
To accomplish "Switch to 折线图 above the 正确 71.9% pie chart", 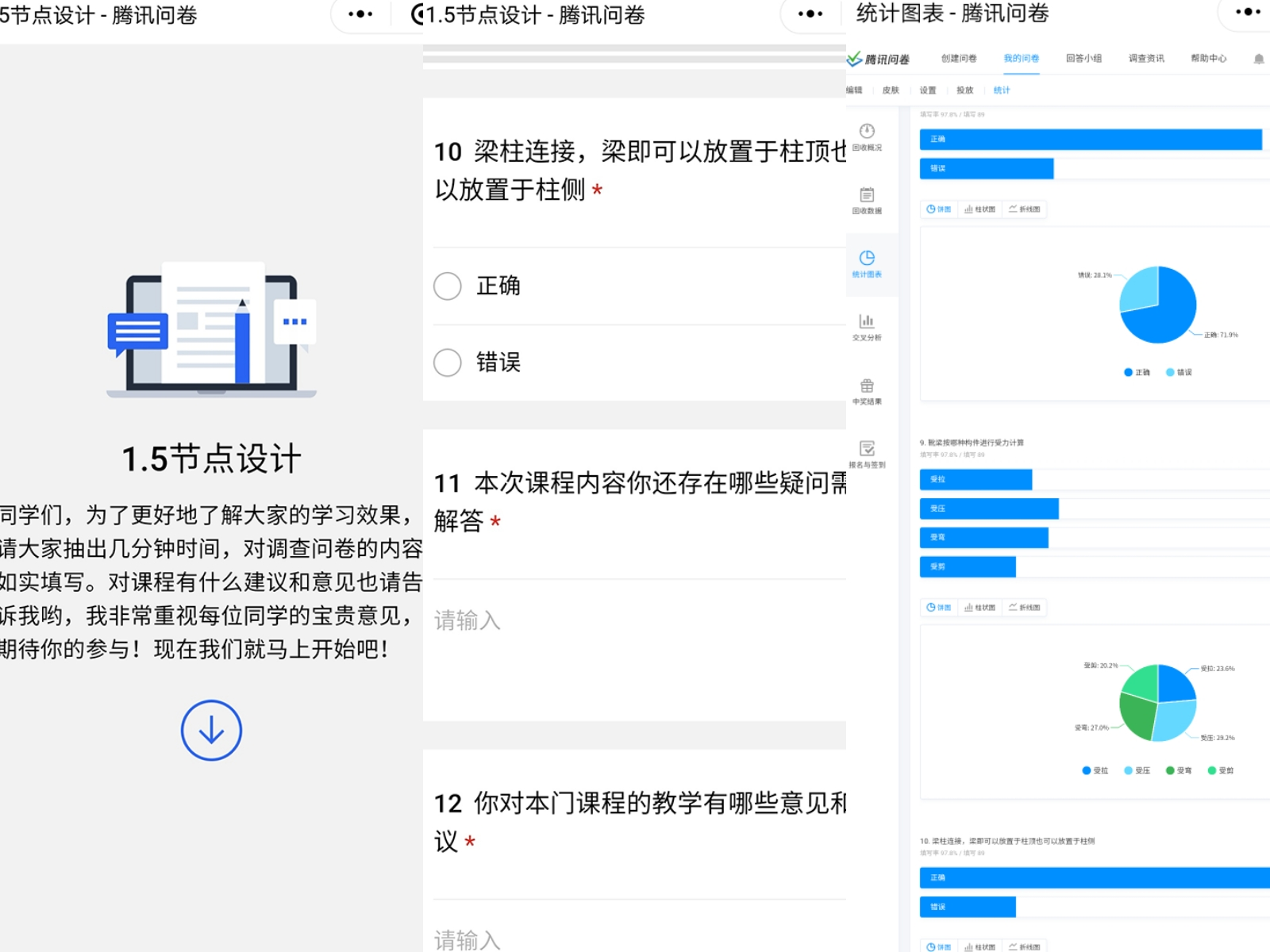I will pyautogui.click(x=1024, y=209).
